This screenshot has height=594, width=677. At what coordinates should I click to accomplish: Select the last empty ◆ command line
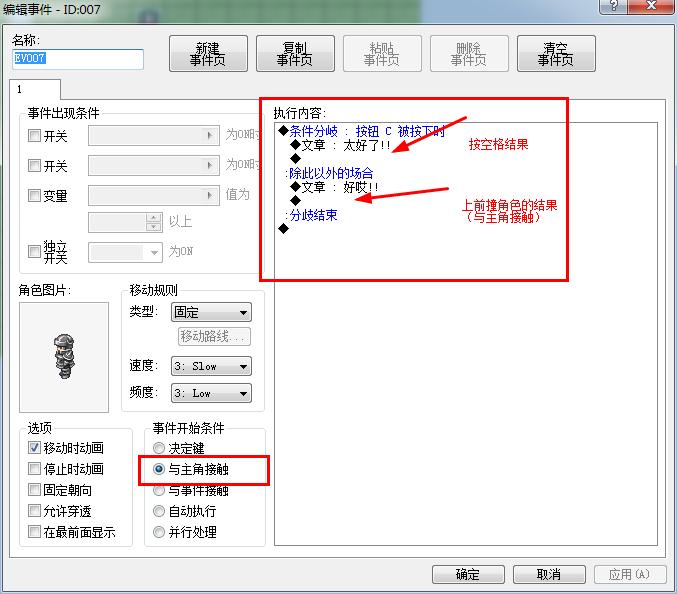pyautogui.click(x=284, y=228)
